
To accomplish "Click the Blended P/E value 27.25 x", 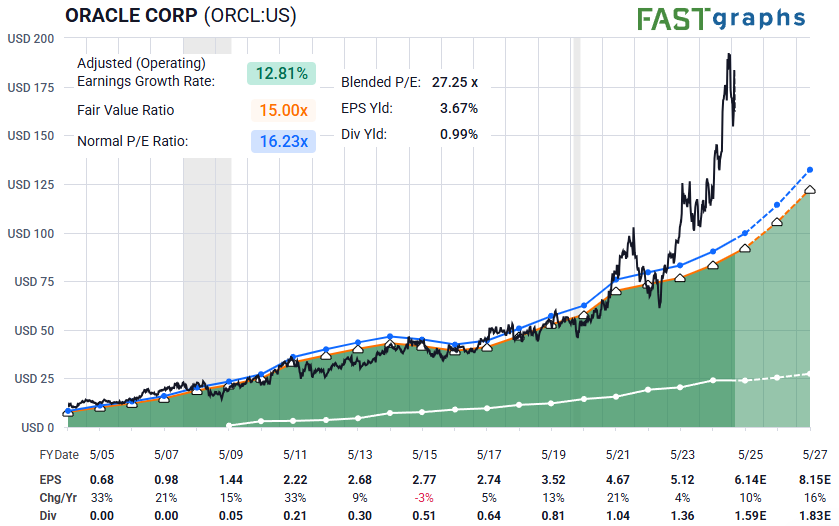I will pos(455,82).
